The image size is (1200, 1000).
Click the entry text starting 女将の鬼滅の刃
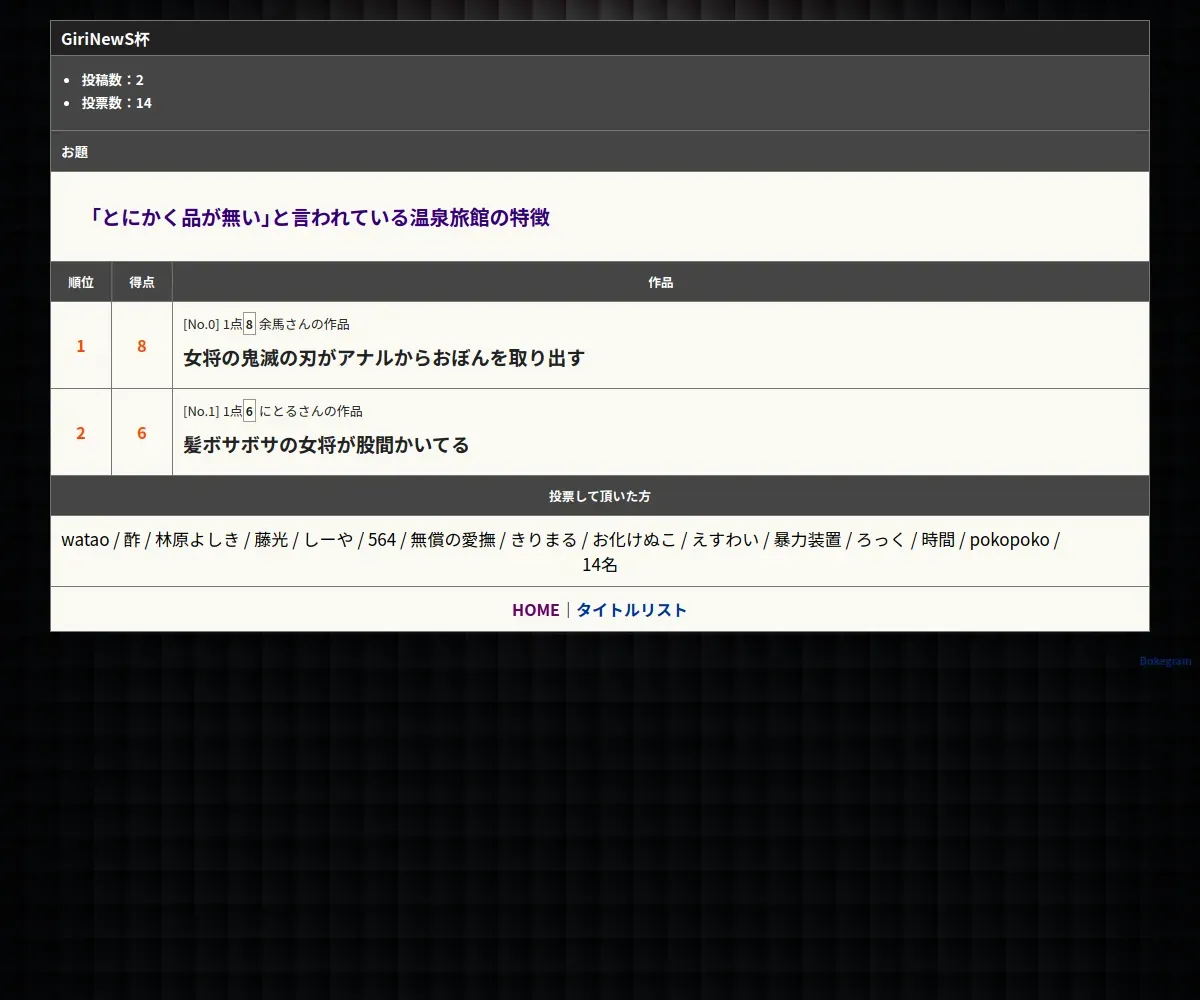[384, 358]
